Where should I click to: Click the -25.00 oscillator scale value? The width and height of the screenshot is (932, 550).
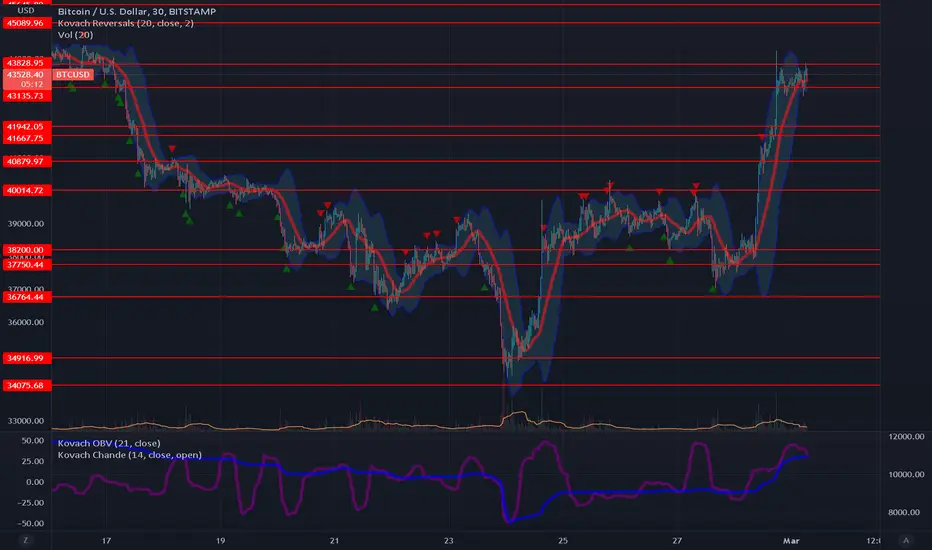30,503
